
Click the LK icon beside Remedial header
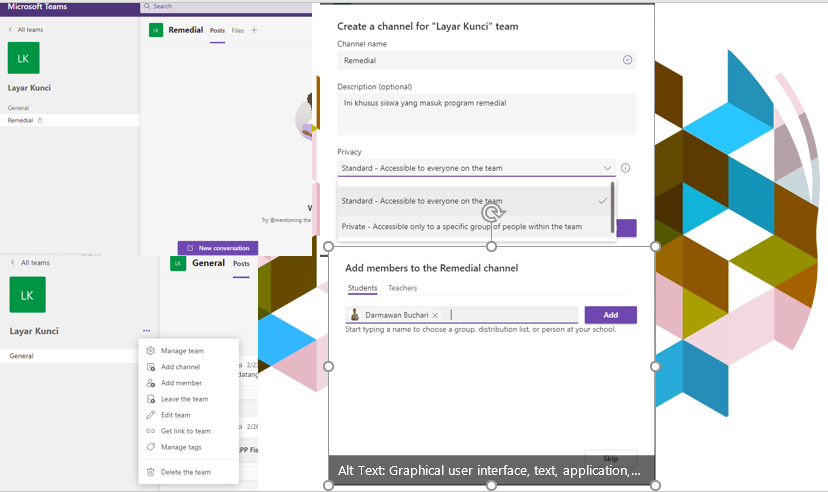(156, 31)
